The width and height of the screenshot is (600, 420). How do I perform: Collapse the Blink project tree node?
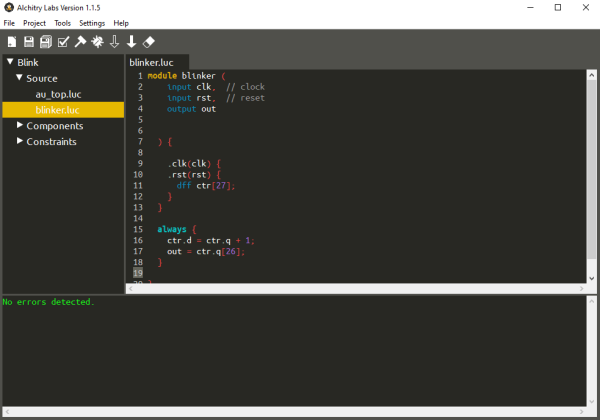[10, 62]
